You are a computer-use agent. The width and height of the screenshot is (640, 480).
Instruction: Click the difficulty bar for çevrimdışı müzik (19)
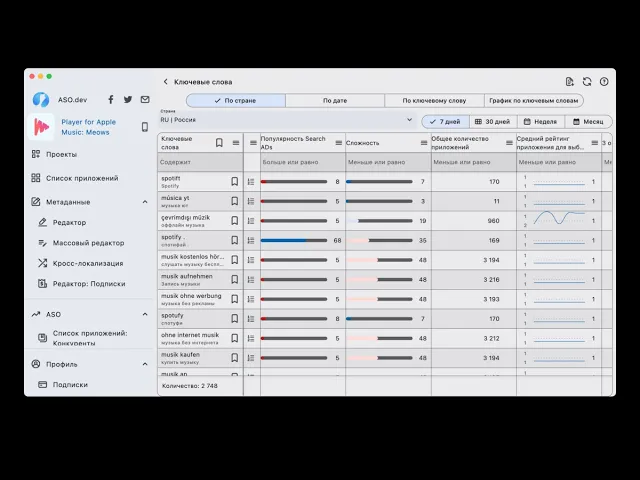tap(380, 221)
